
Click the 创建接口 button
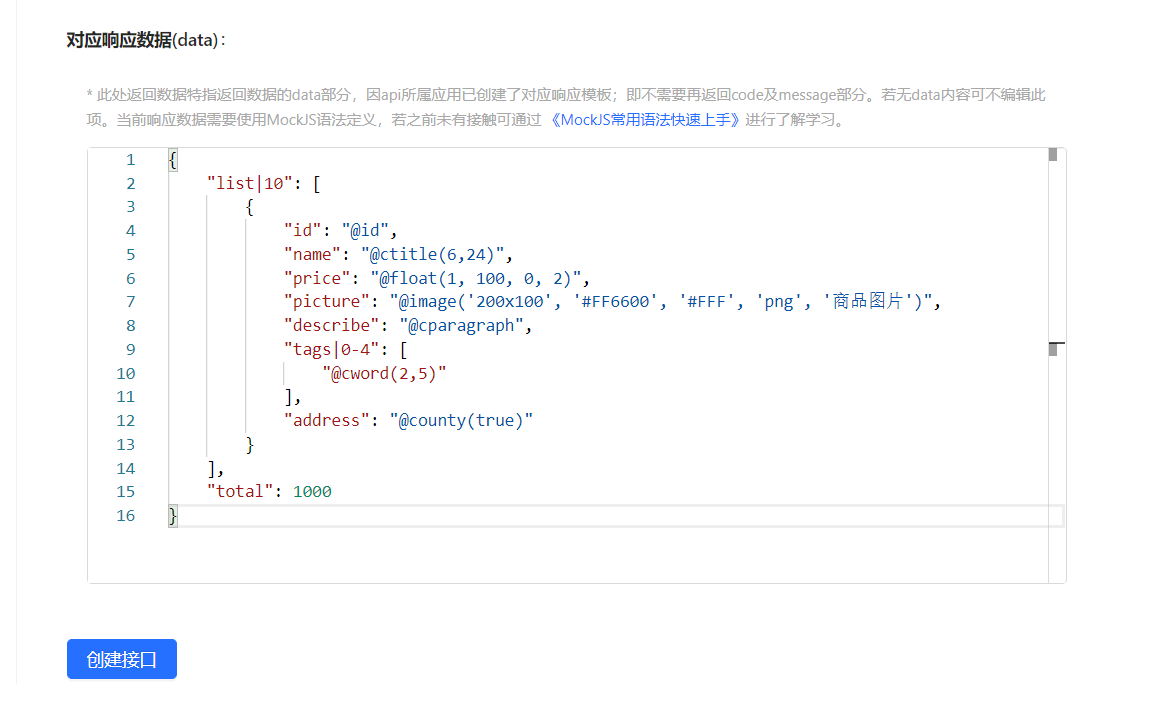click(x=121, y=659)
